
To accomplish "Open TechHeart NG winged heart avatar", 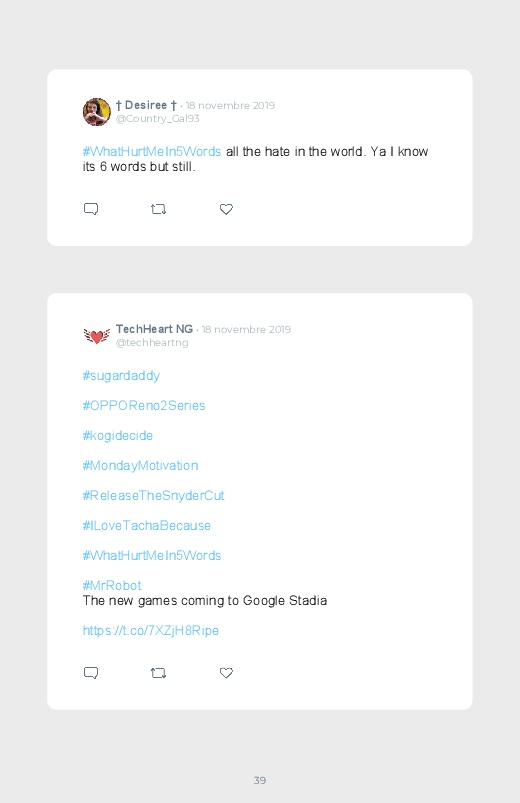I will point(97,336).
